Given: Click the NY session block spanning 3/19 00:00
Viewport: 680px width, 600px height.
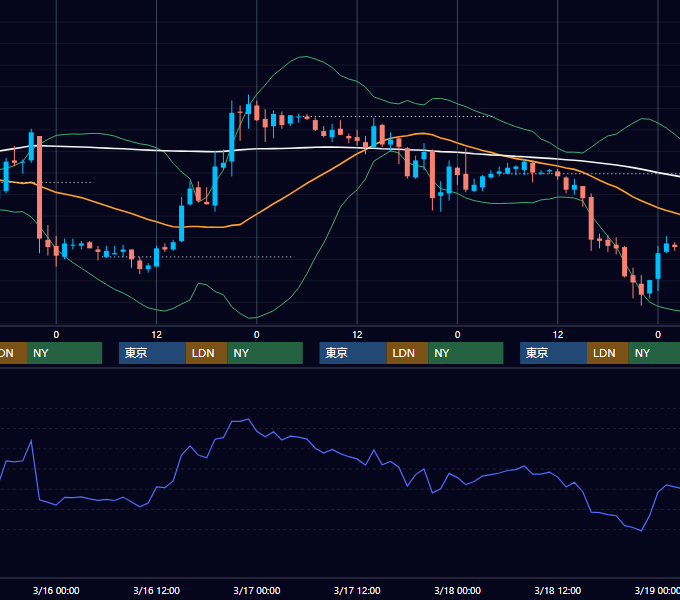Looking at the screenshot, I should pos(654,353).
